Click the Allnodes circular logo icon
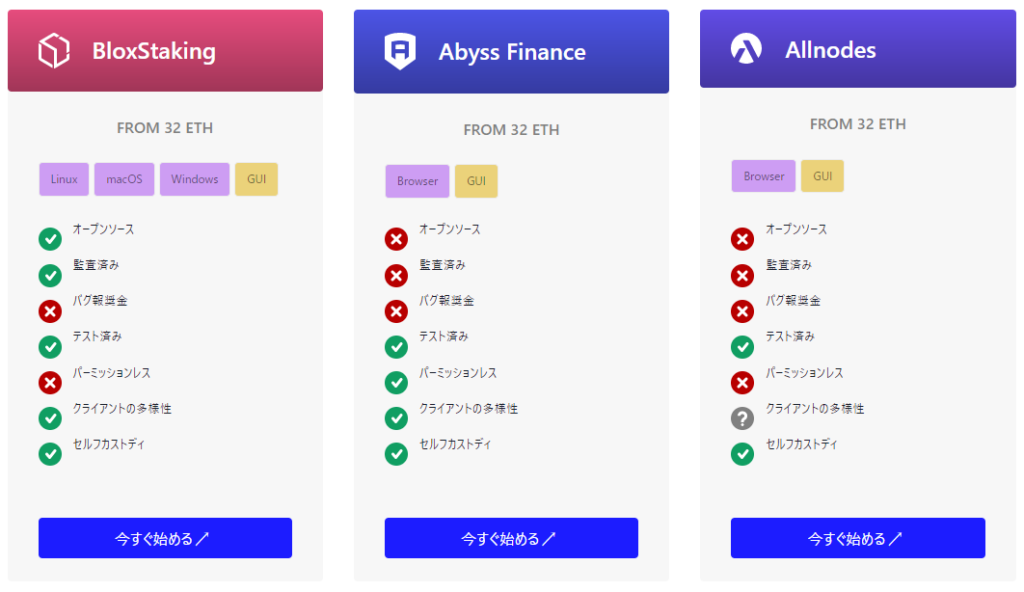Screen dimensions: 1024x592 pos(746,48)
